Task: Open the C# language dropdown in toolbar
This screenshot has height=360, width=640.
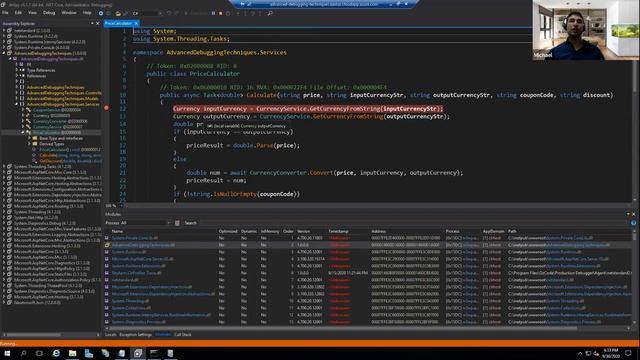Action: 147,13
